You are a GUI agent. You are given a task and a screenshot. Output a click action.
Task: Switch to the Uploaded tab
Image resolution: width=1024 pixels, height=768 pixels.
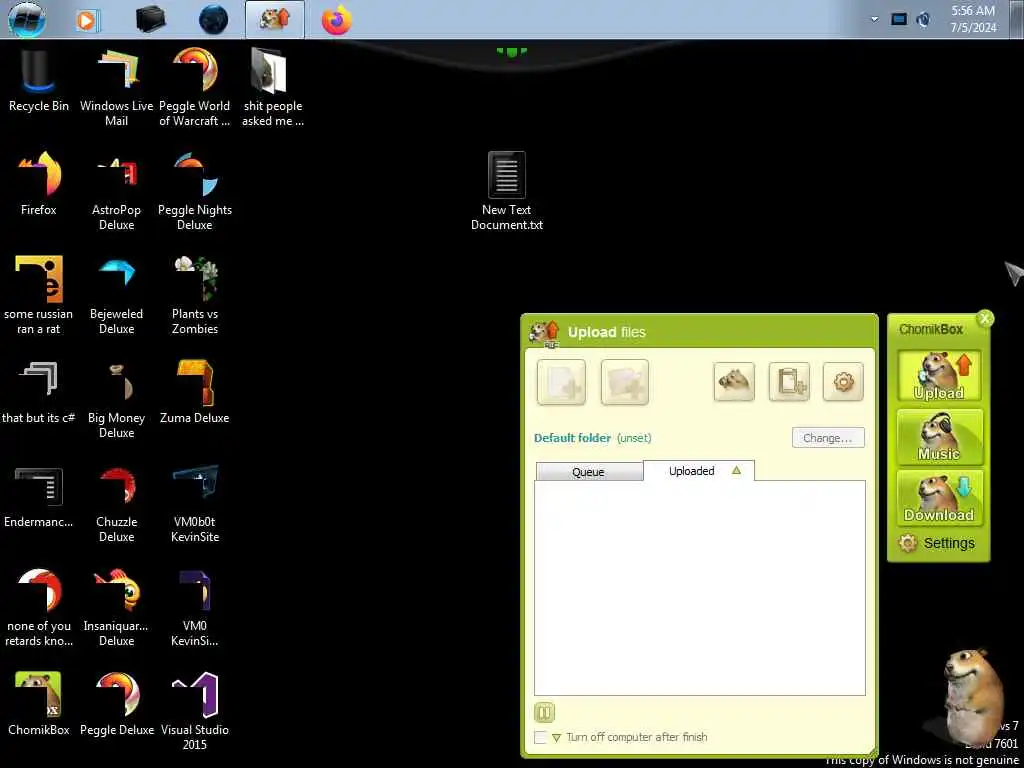click(x=699, y=471)
